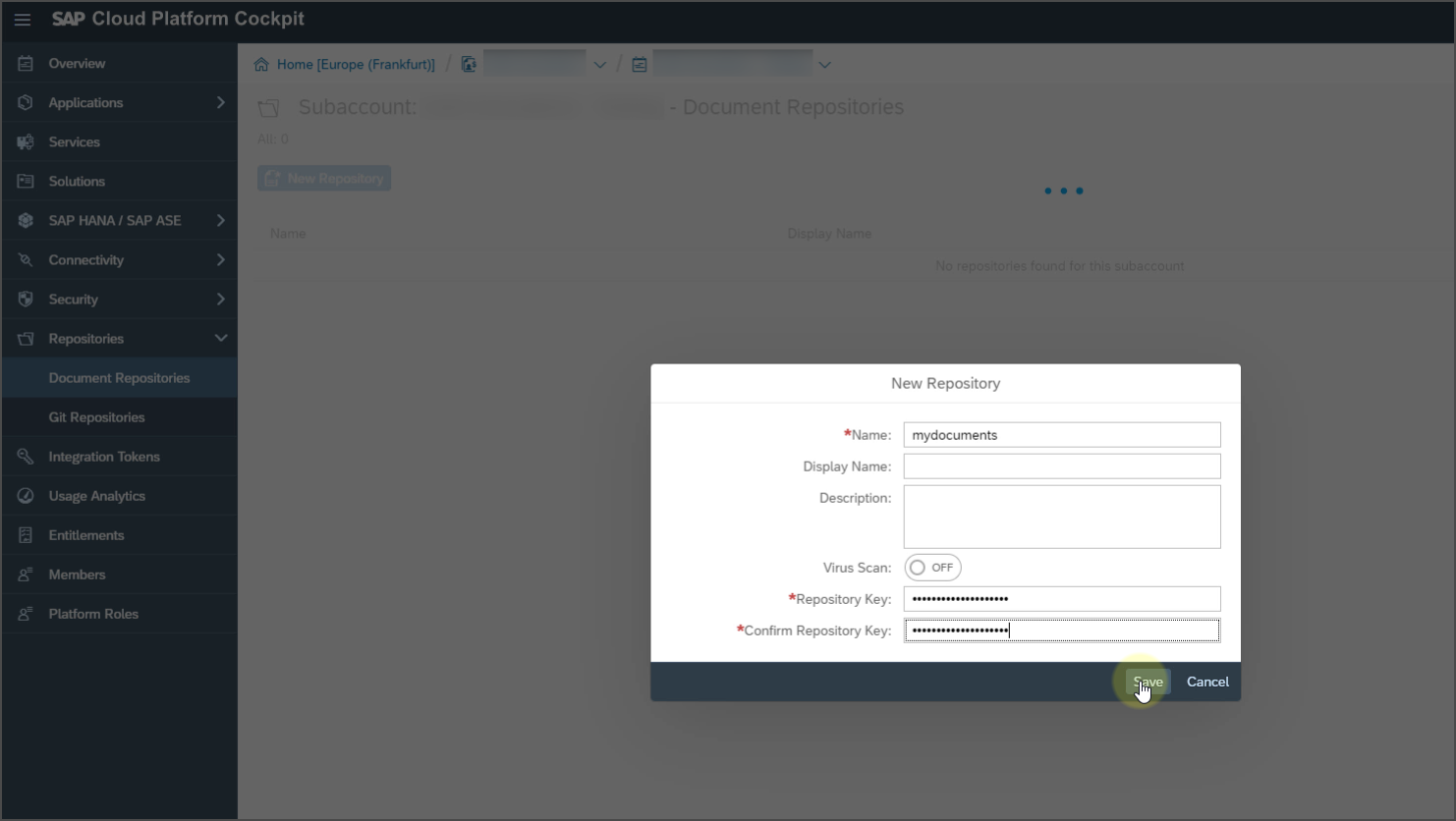Open the hamburger navigation menu
This screenshot has height=821, width=1456.
(x=22, y=19)
